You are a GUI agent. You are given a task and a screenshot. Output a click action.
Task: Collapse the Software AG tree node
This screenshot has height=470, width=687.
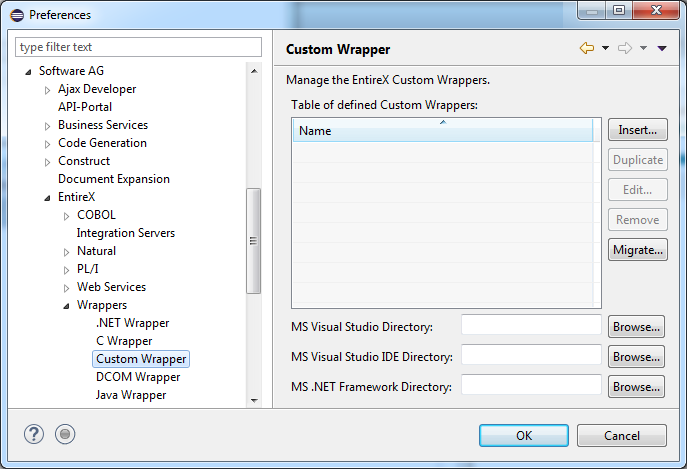[28, 72]
